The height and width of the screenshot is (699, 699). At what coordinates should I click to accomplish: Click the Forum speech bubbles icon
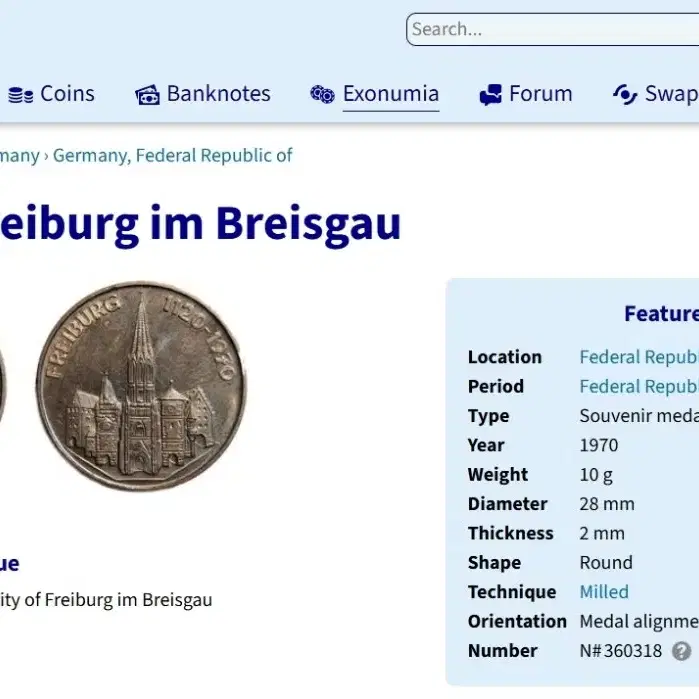490,95
